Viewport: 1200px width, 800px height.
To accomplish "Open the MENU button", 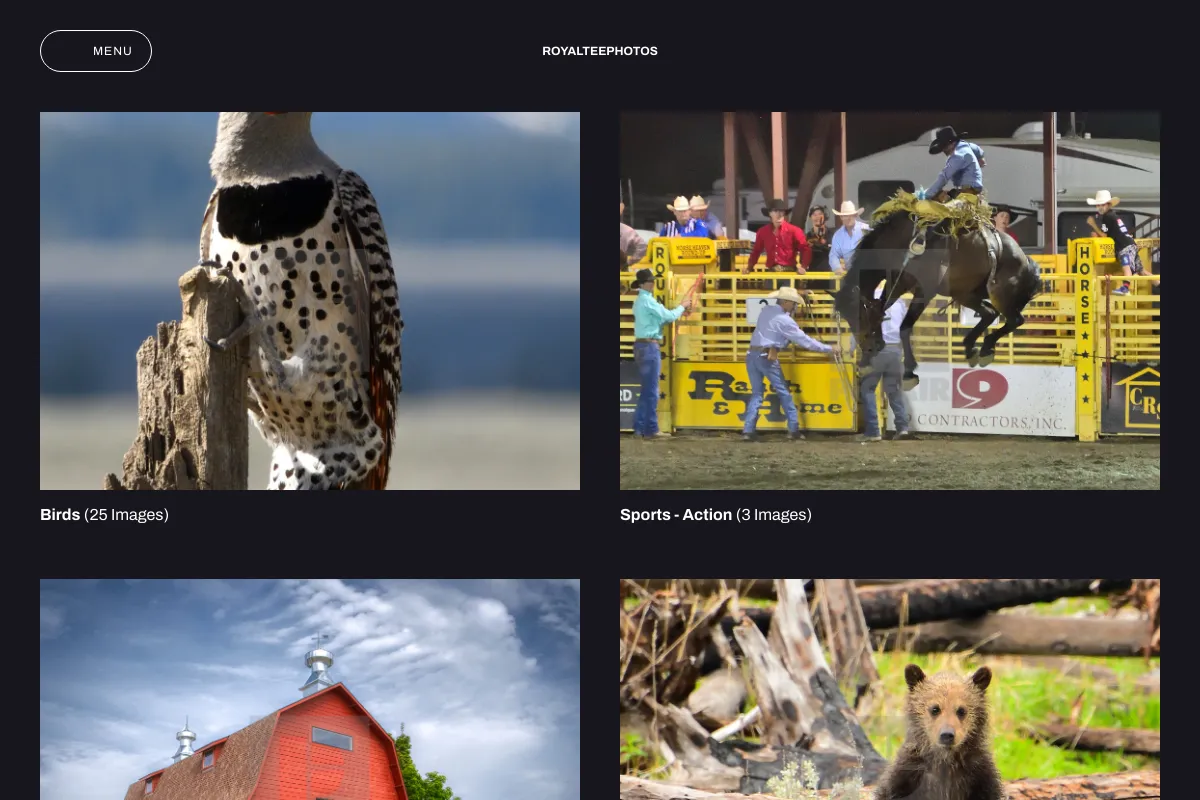I will coord(96,51).
